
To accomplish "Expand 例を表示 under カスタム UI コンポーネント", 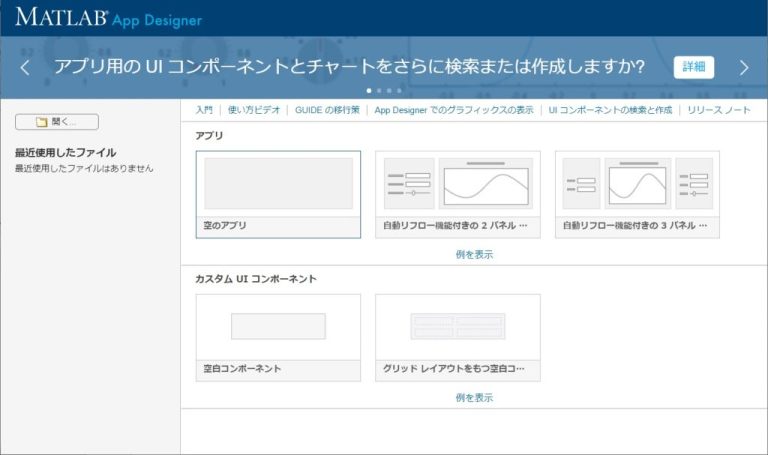I will 474,397.
